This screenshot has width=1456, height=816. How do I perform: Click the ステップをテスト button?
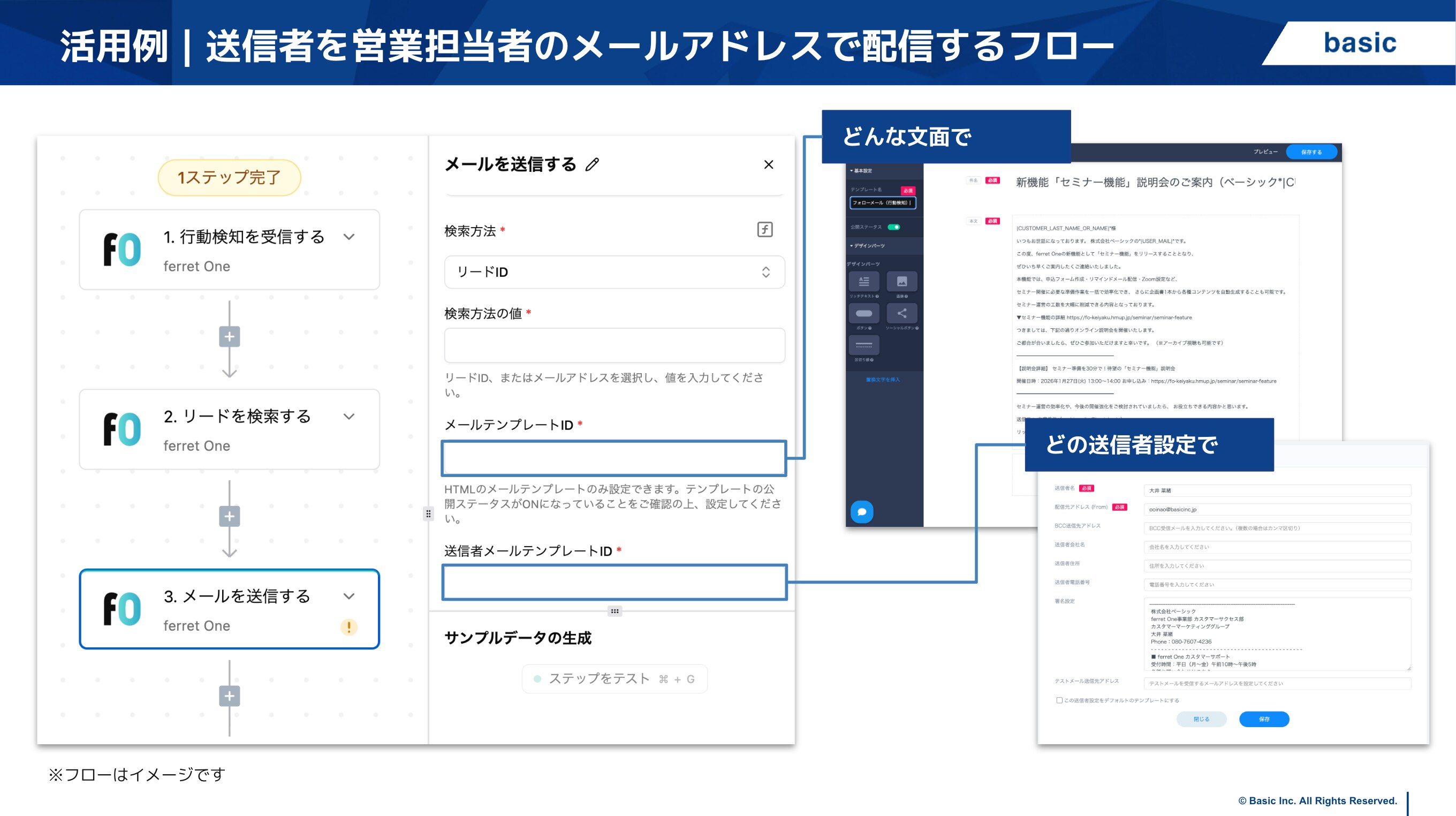pos(615,678)
